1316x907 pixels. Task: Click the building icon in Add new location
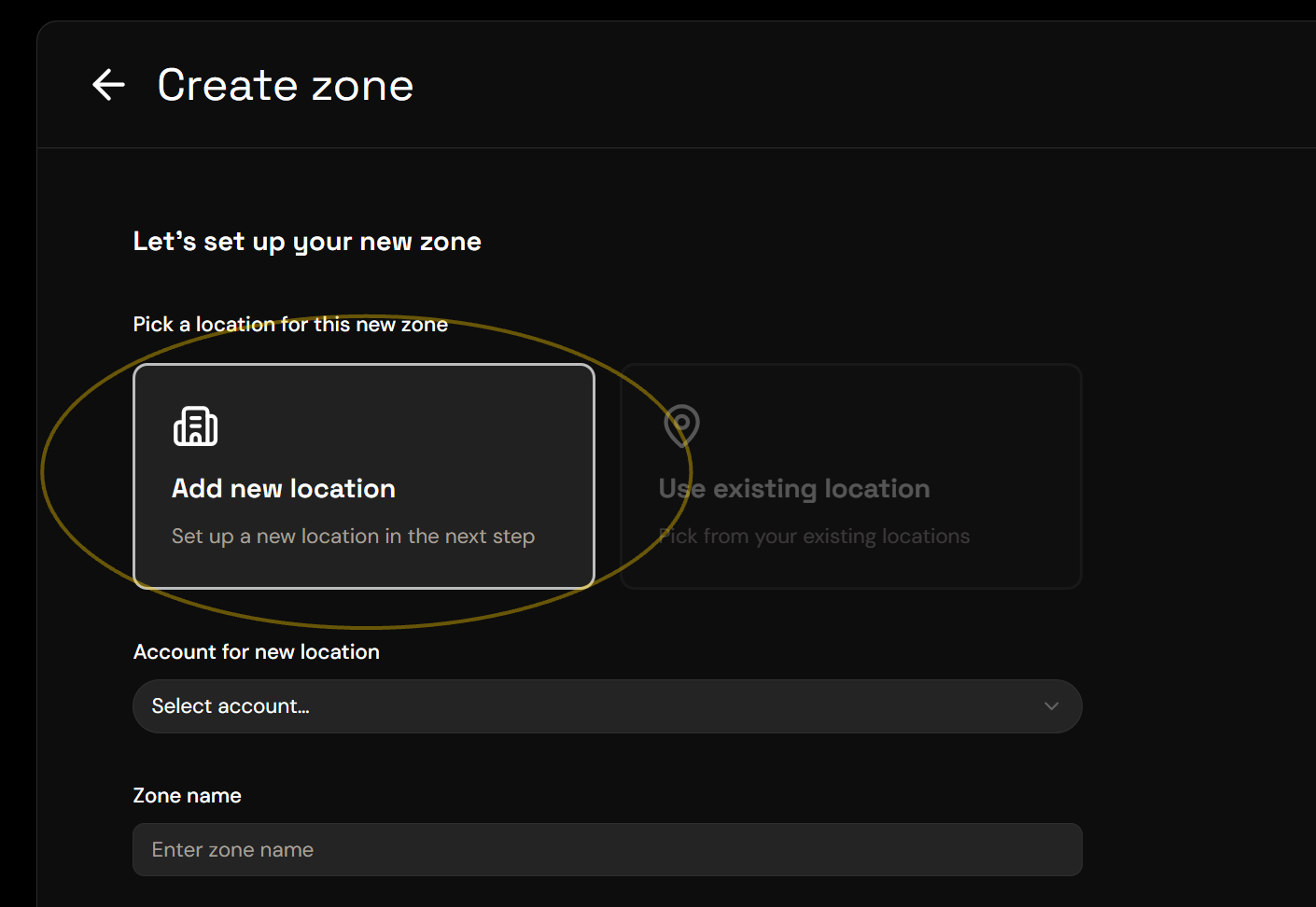tap(195, 426)
